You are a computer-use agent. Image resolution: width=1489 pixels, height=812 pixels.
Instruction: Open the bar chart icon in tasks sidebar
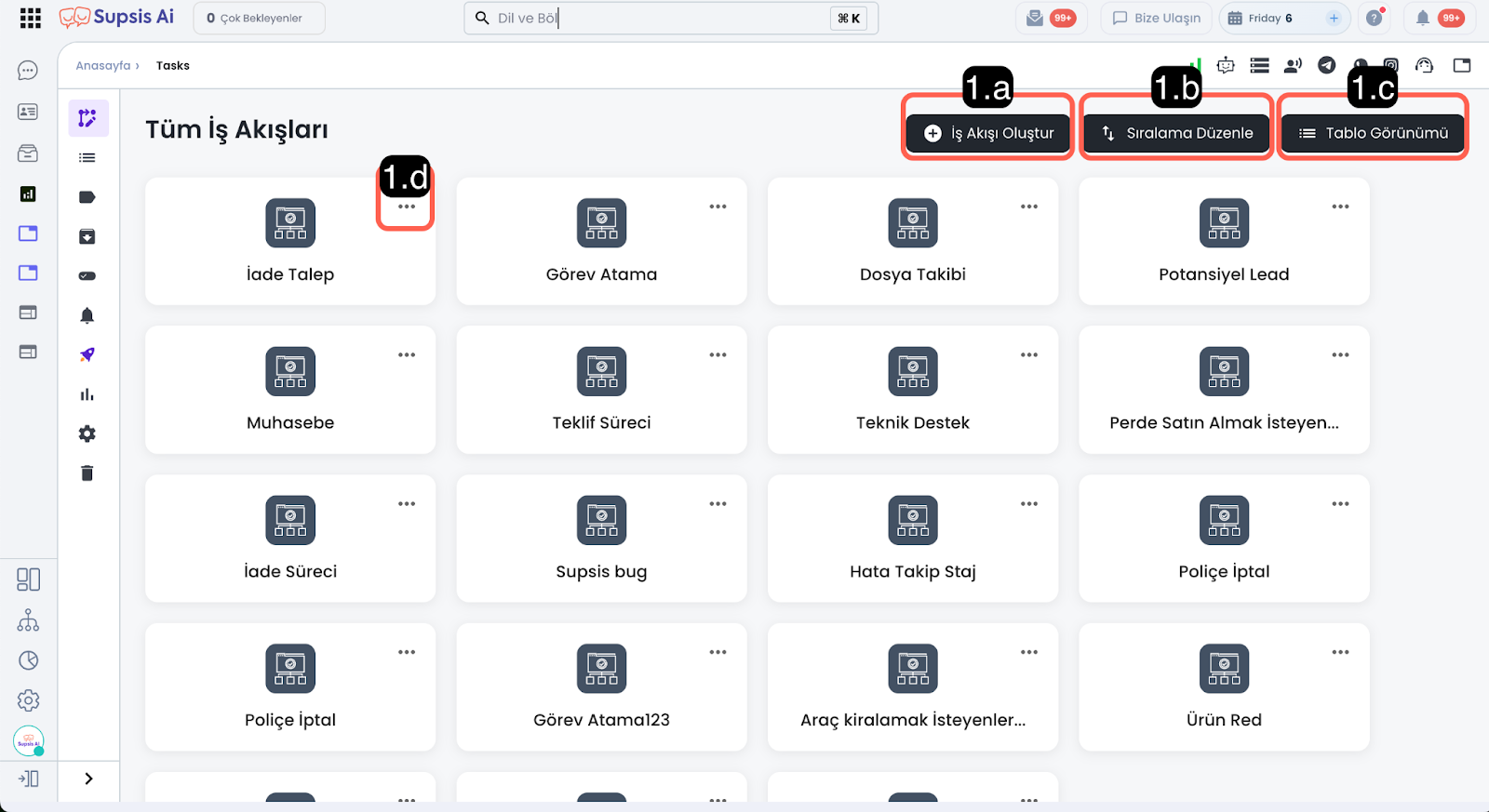pos(87,394)
